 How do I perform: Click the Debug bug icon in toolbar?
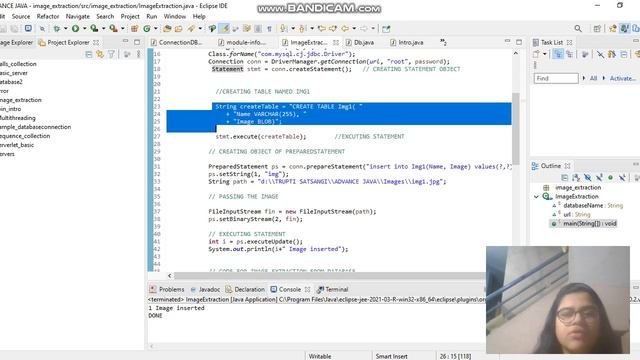57,28
